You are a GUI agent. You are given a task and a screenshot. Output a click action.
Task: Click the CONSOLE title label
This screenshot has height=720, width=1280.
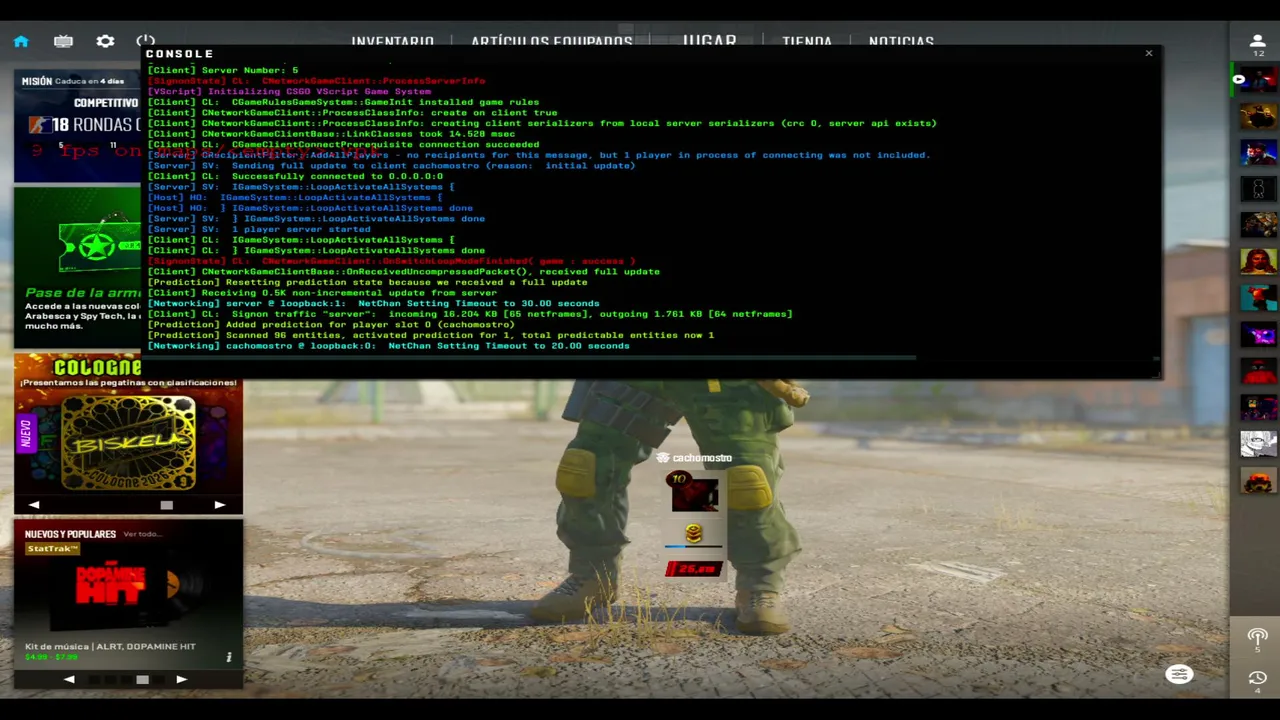click(180, 54)
